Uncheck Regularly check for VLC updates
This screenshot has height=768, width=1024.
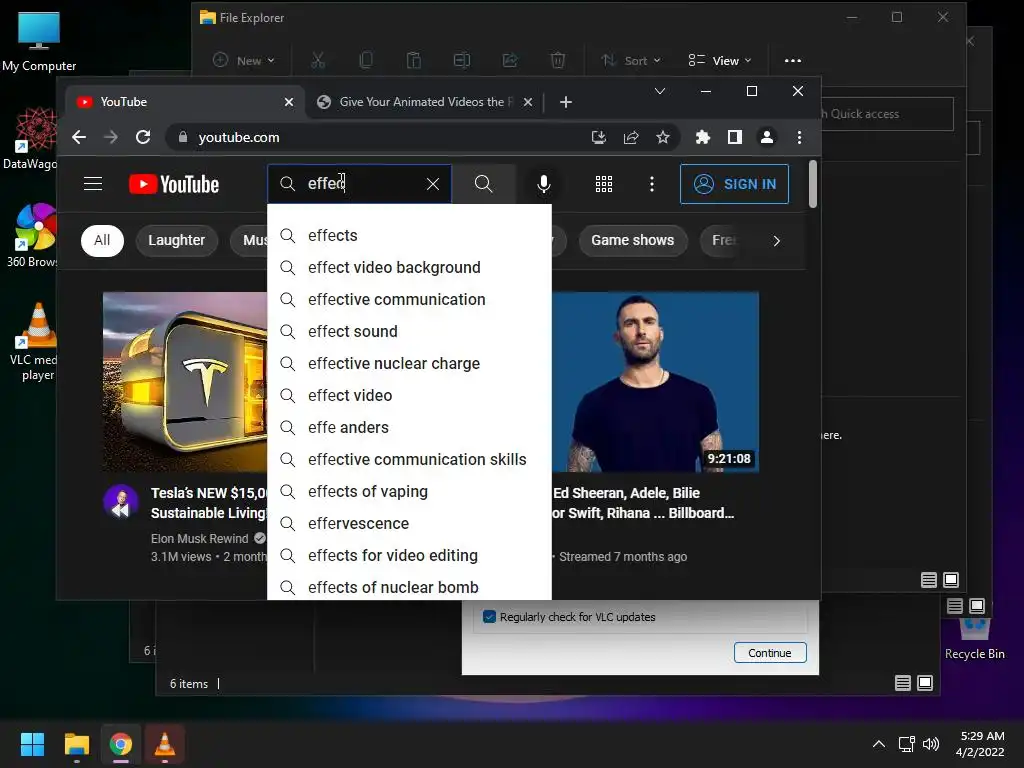click(489, 616)
